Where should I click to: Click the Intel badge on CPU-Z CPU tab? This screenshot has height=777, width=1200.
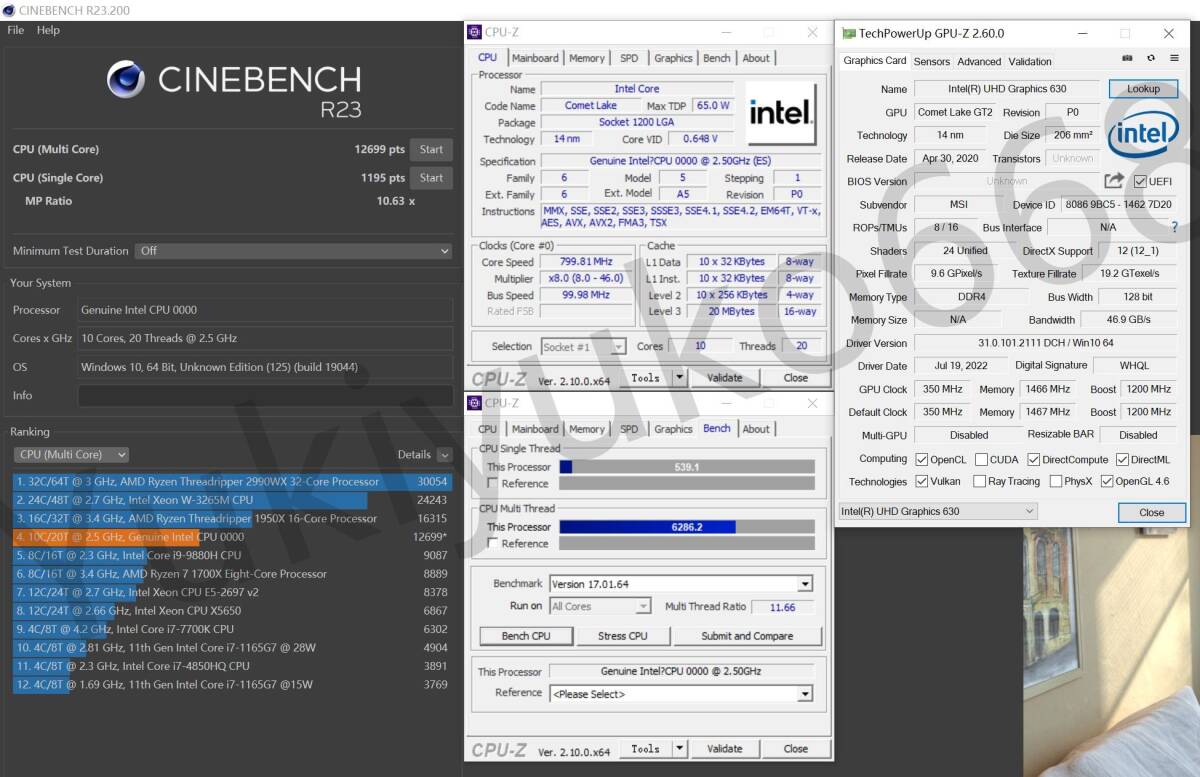(783, 112)
